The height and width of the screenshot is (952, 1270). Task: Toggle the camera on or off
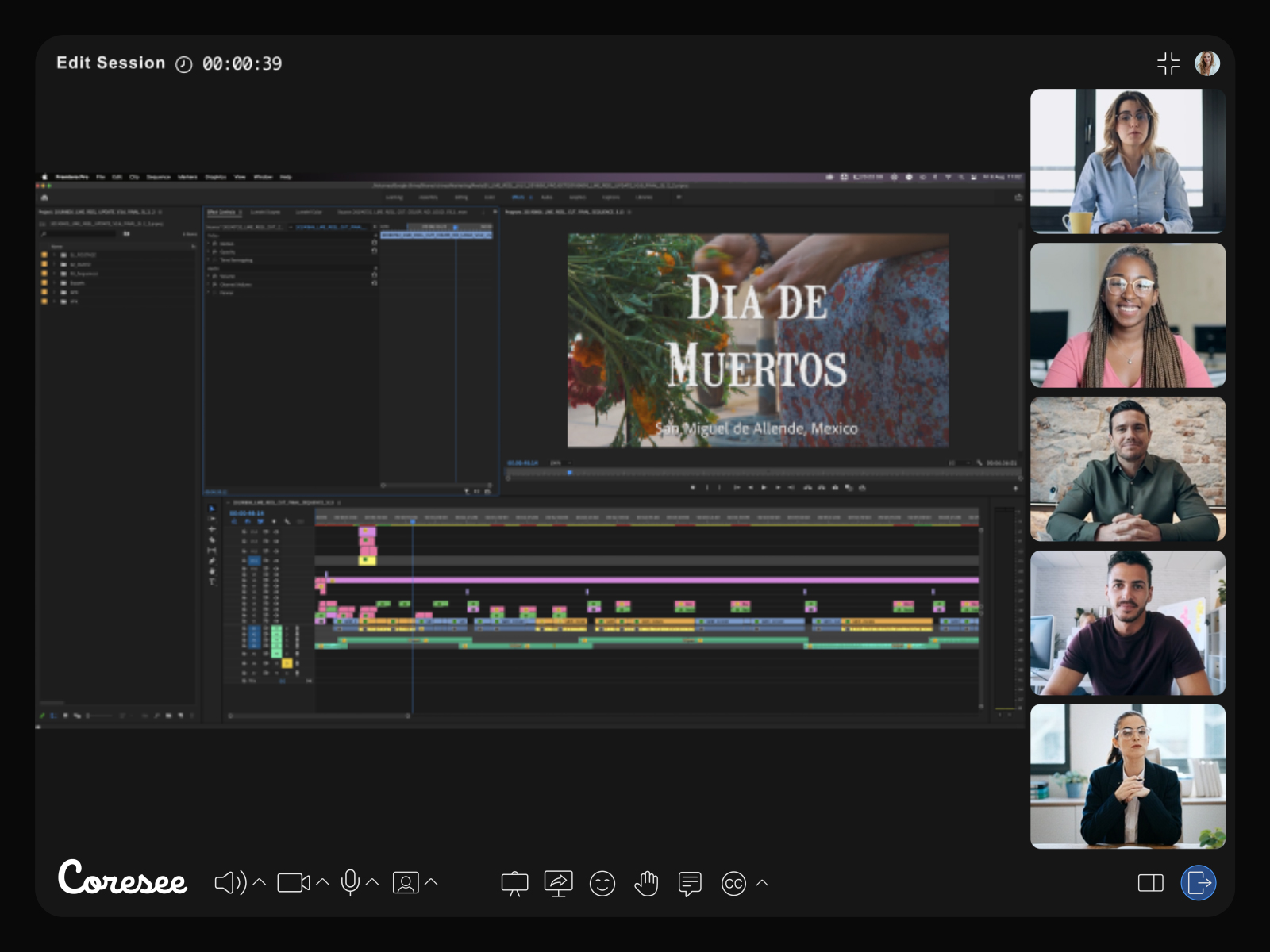coord(293,883)
